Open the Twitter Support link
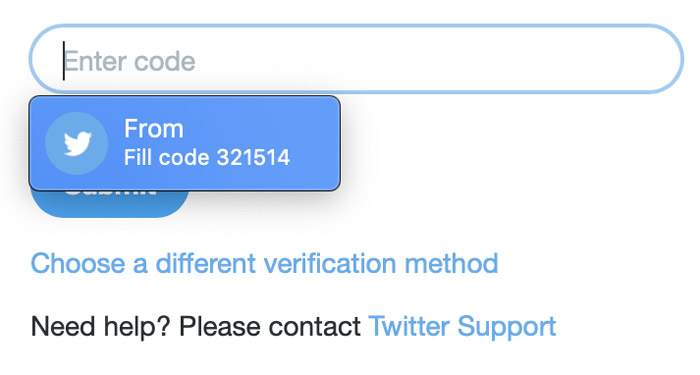 [462, 326]
